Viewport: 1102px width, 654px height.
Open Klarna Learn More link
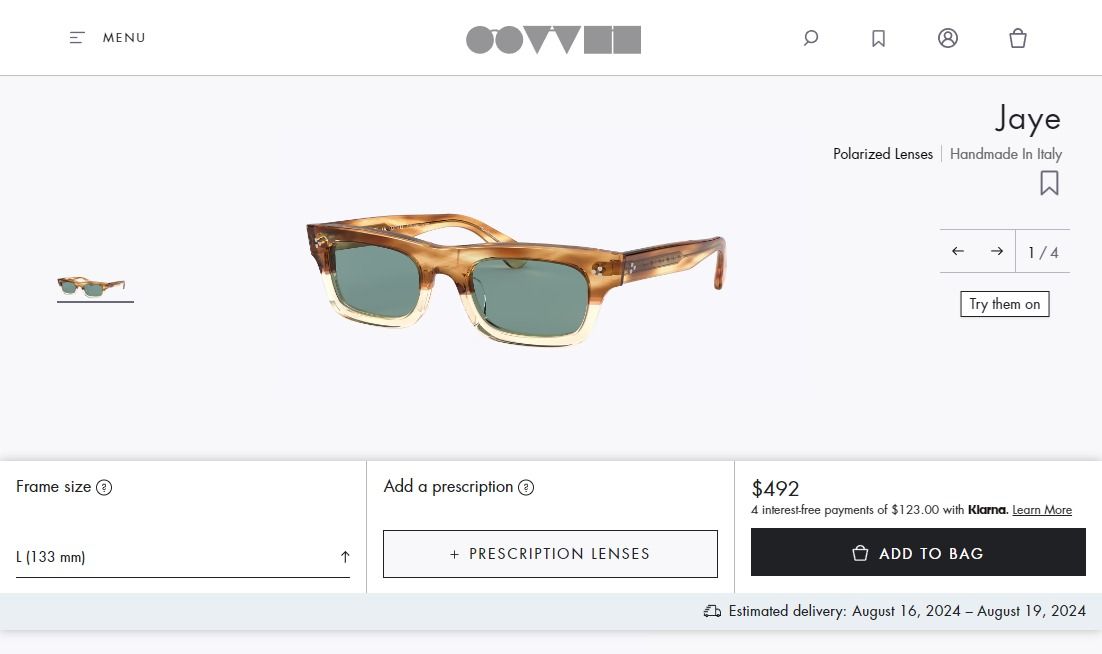(1041, 510)
